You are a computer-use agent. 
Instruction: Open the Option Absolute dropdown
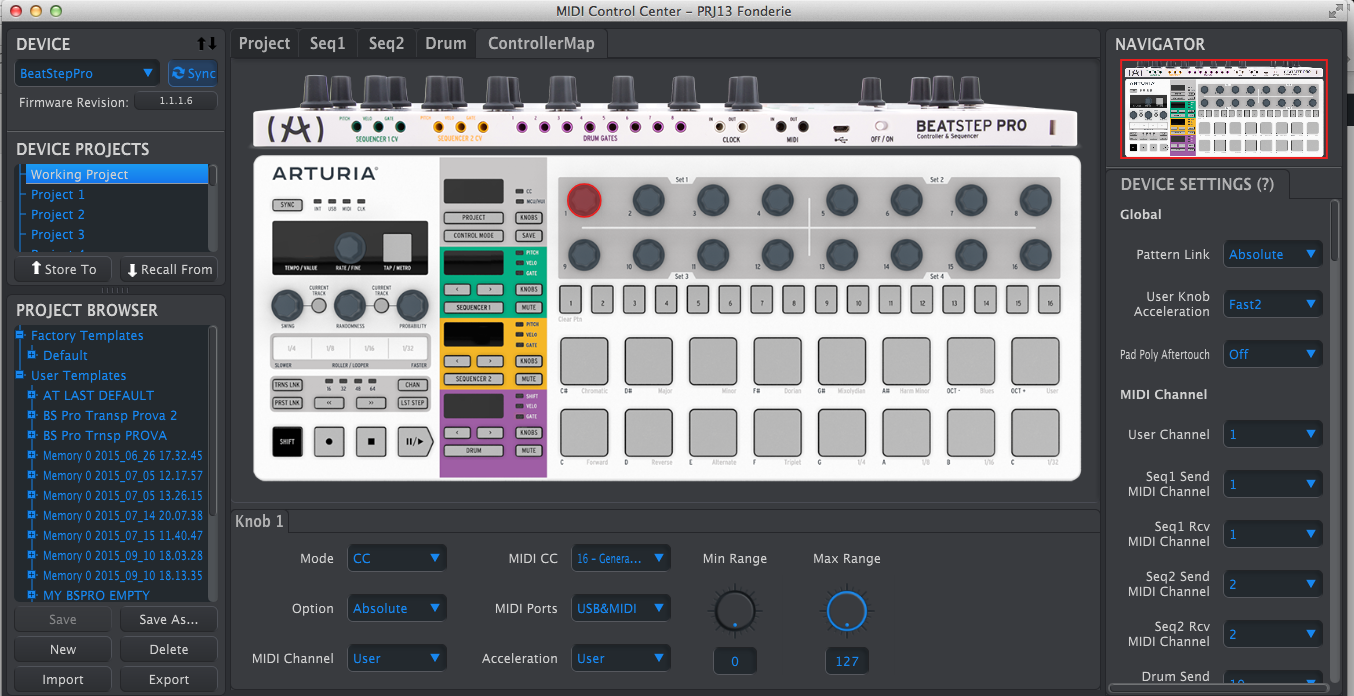[398, 608]
